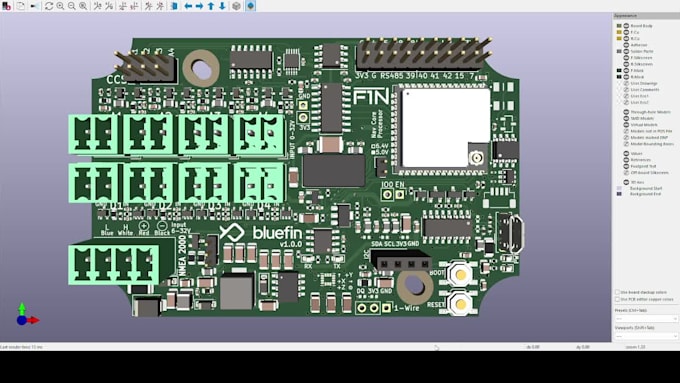Pan the board up with arrow
The height and width of the screenshot is (383, 680).
tap(211, 6)
